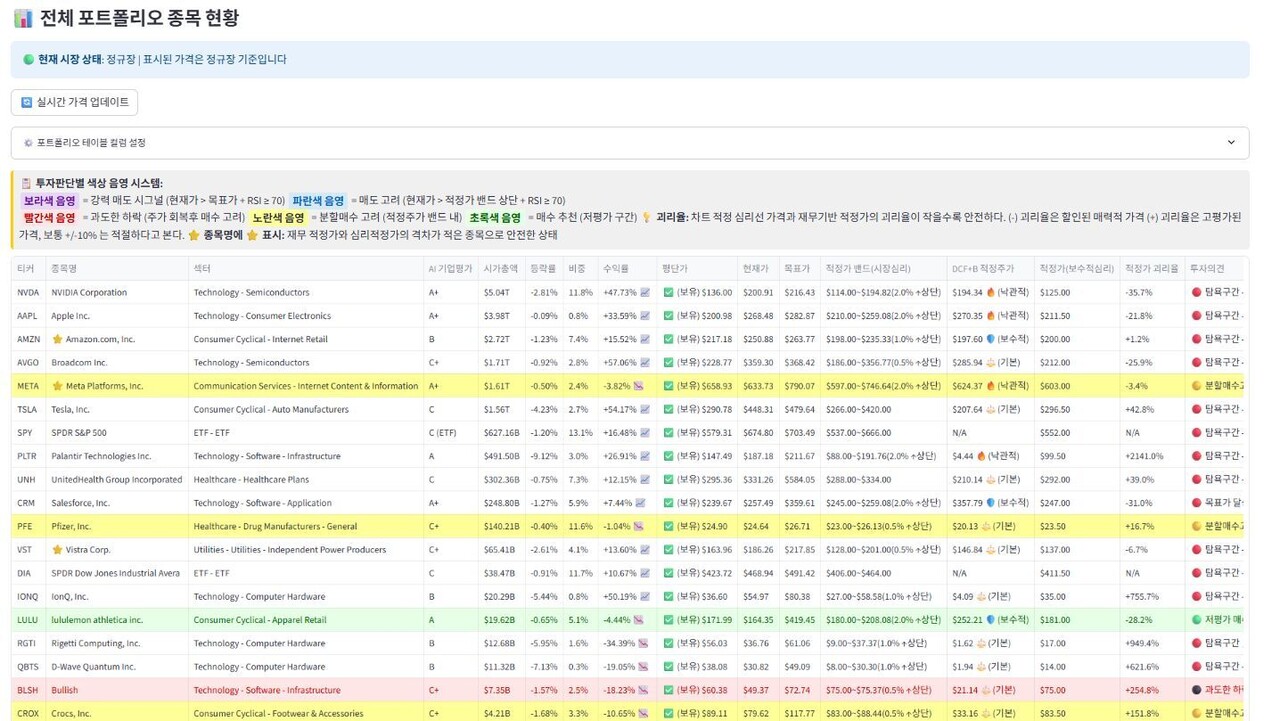This screenshot has width=1280, height=721.
Task: Sort table by 수익률 column header
Action: [x=614, y=268]
